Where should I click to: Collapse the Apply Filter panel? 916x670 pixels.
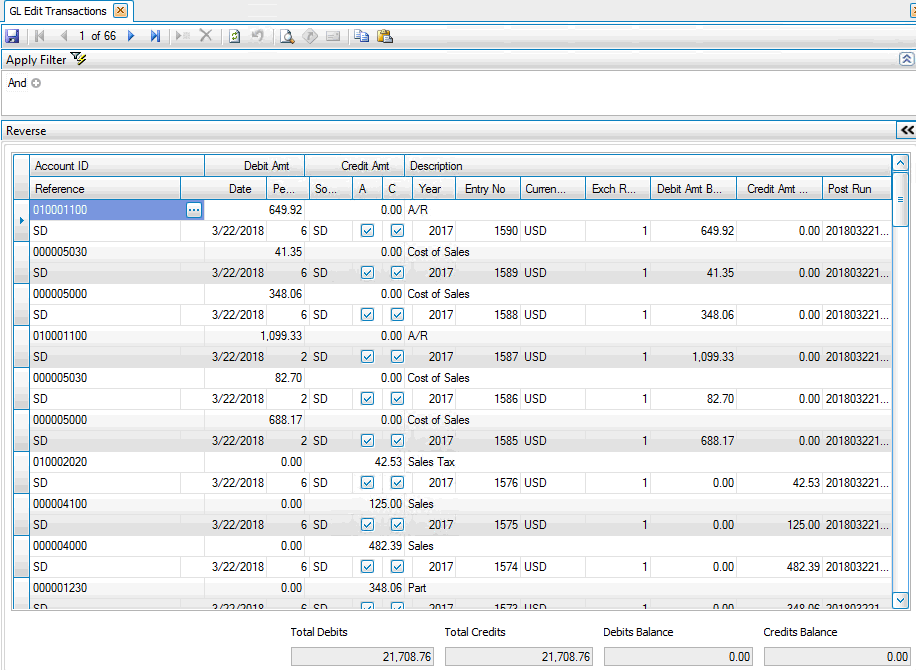click(906, 59)
